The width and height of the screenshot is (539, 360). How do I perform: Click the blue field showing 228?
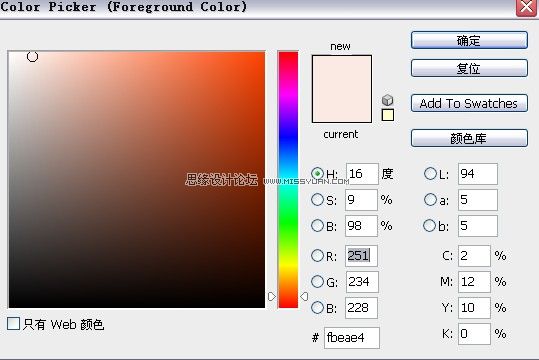click(x=361, y=308)
